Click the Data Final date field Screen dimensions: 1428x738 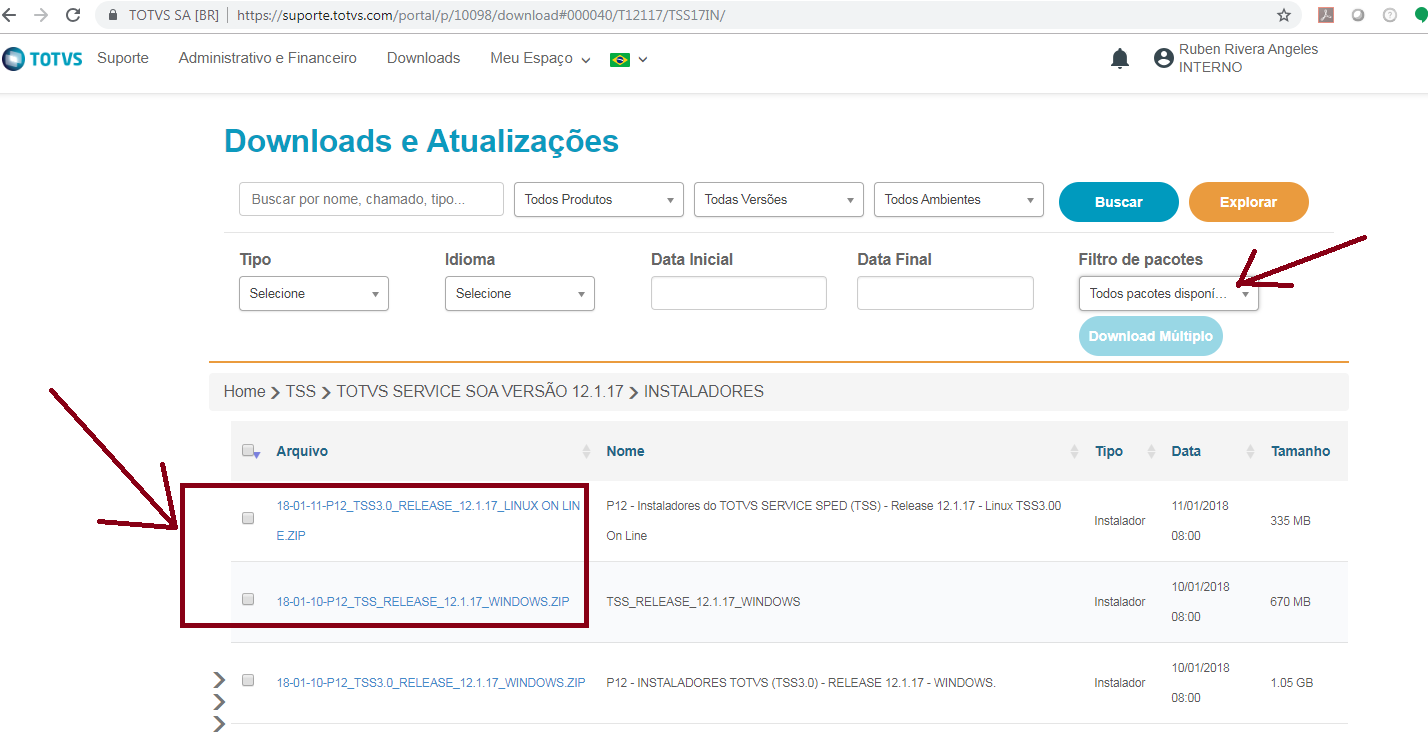(x=945, y=293)
